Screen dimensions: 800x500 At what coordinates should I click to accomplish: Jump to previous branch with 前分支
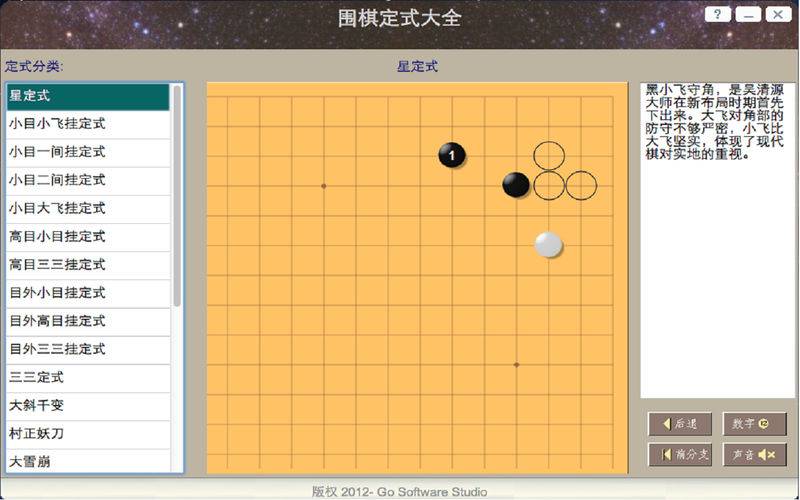click(680, 454)
